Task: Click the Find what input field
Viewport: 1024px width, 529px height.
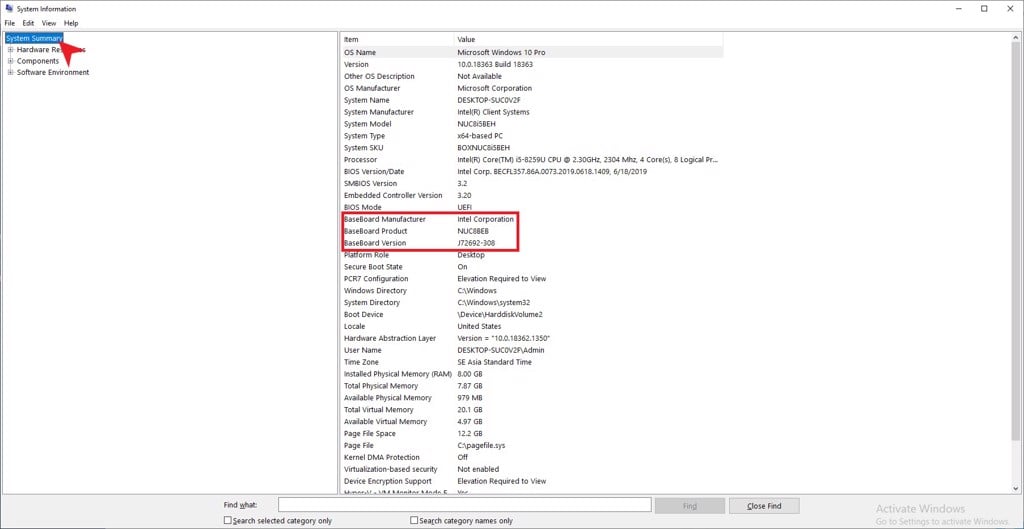Action: [464, 505]
